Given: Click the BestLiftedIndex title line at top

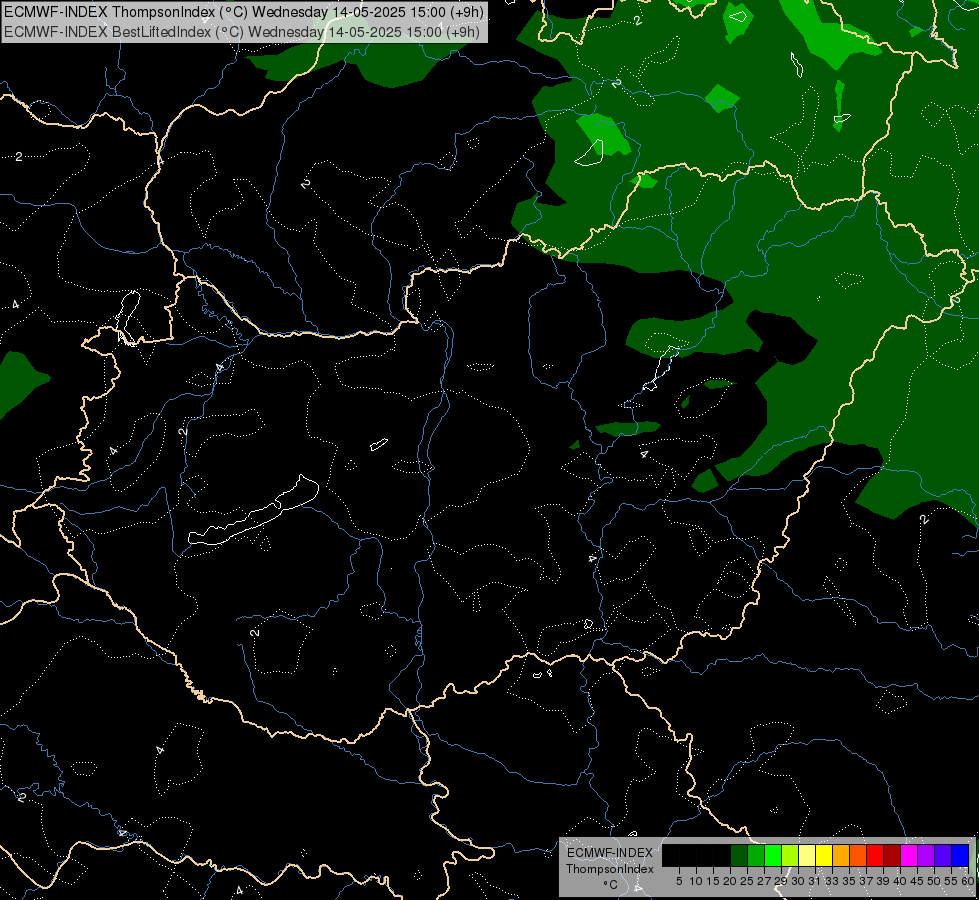Looking at the screenshot, I should tap(242, 32).
